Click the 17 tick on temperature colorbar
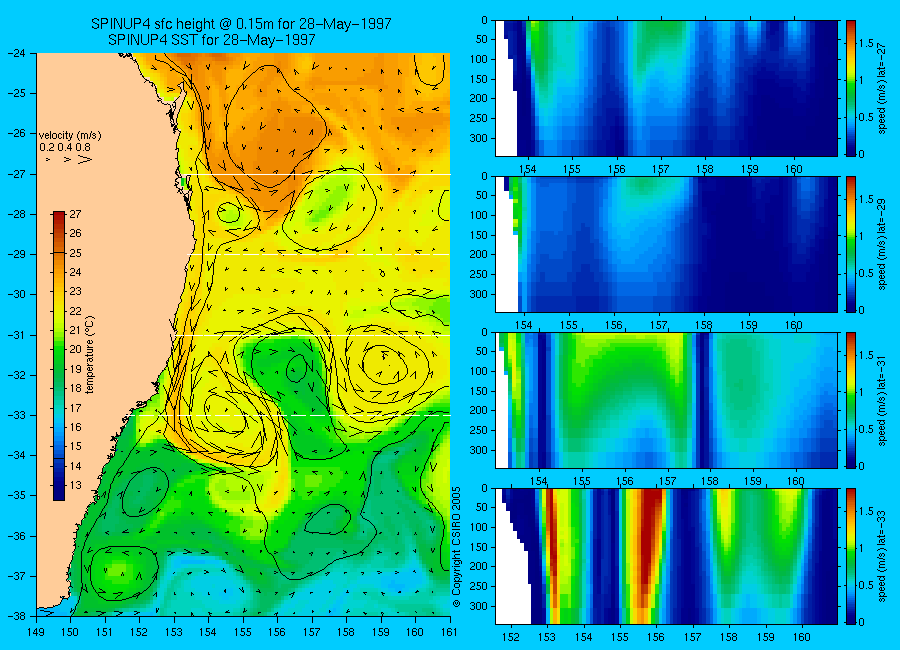This screenshot has width=900, height=650. pos(76,408)
